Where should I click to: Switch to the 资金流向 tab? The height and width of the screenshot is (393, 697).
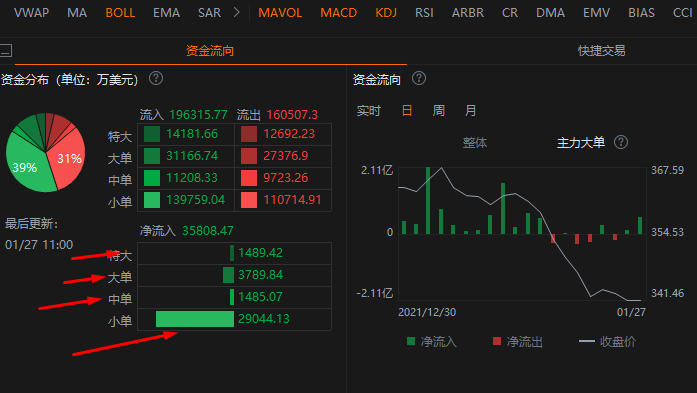click(x=210, y=51)
